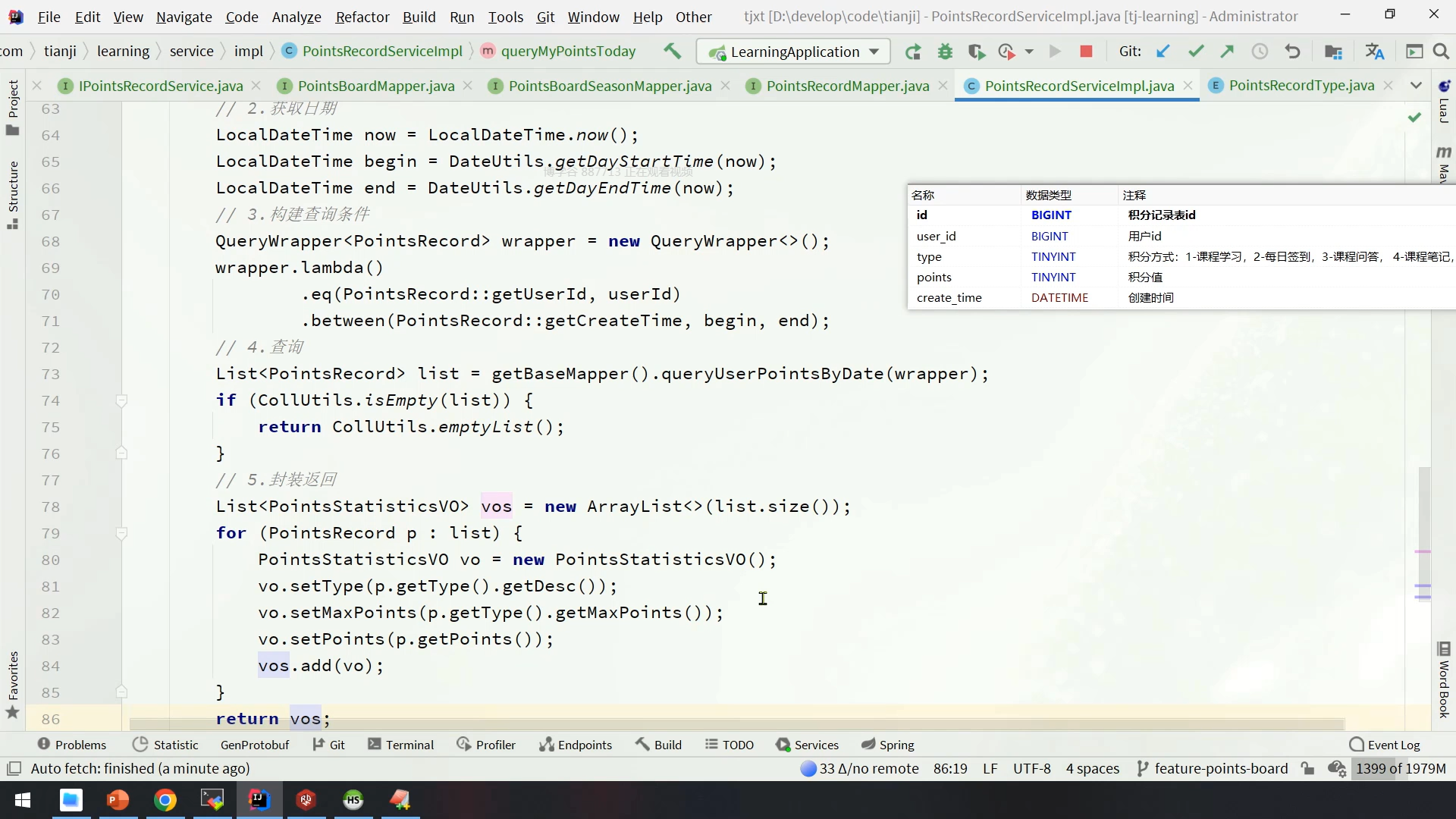This screenshot has height=819, width=1456.
Task: Click the Git update project arrow
Action: coord(1163,51)
